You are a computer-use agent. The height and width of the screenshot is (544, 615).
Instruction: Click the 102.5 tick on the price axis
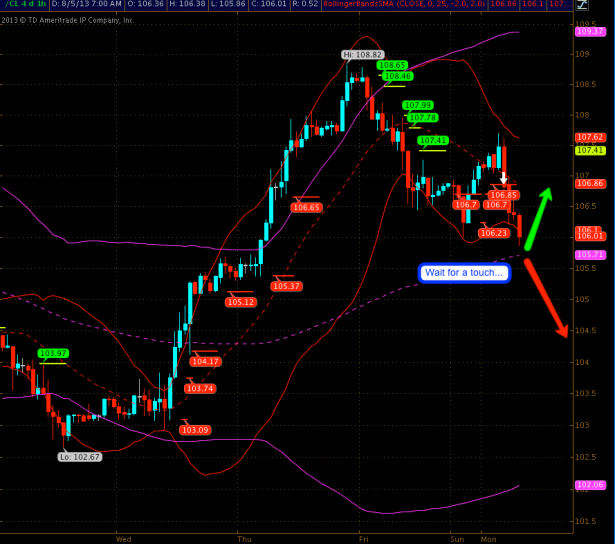click(x=585, y=457)
